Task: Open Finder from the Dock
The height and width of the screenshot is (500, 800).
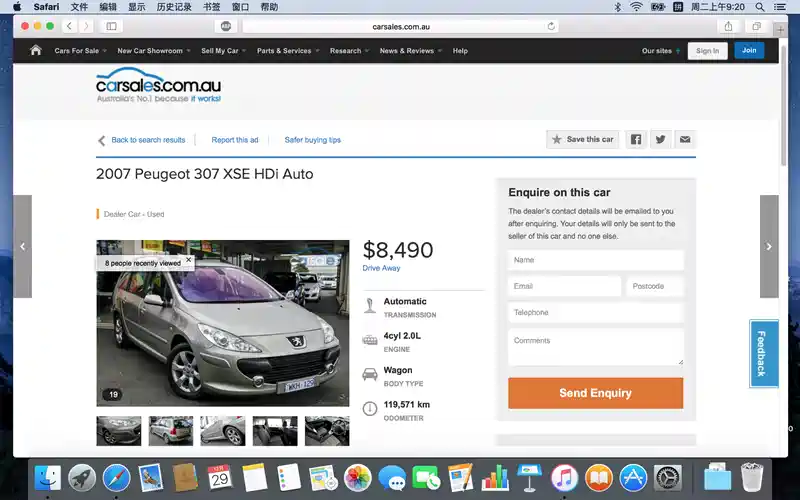Action: coord(47,478)
